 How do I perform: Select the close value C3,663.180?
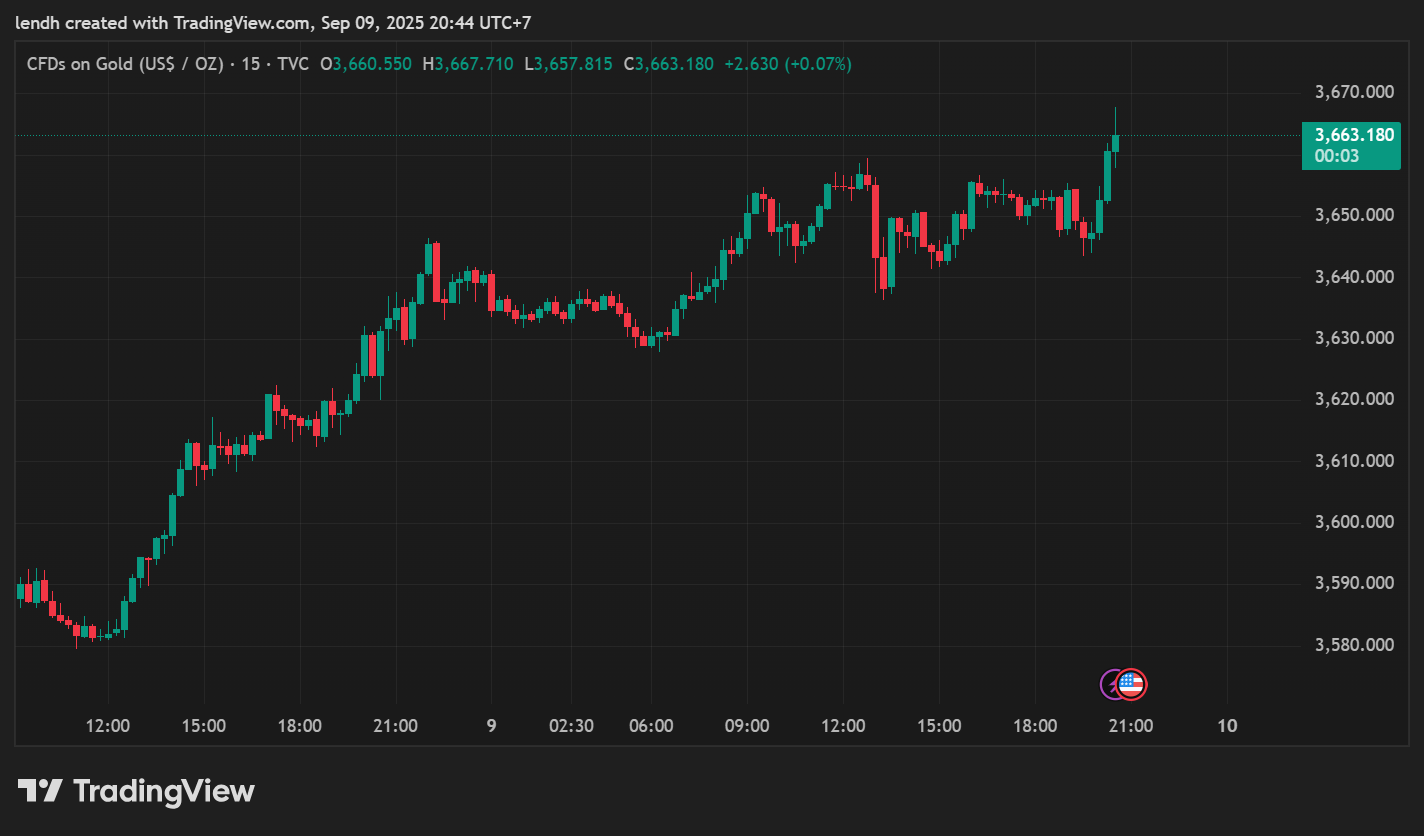(x=669, y=64)
